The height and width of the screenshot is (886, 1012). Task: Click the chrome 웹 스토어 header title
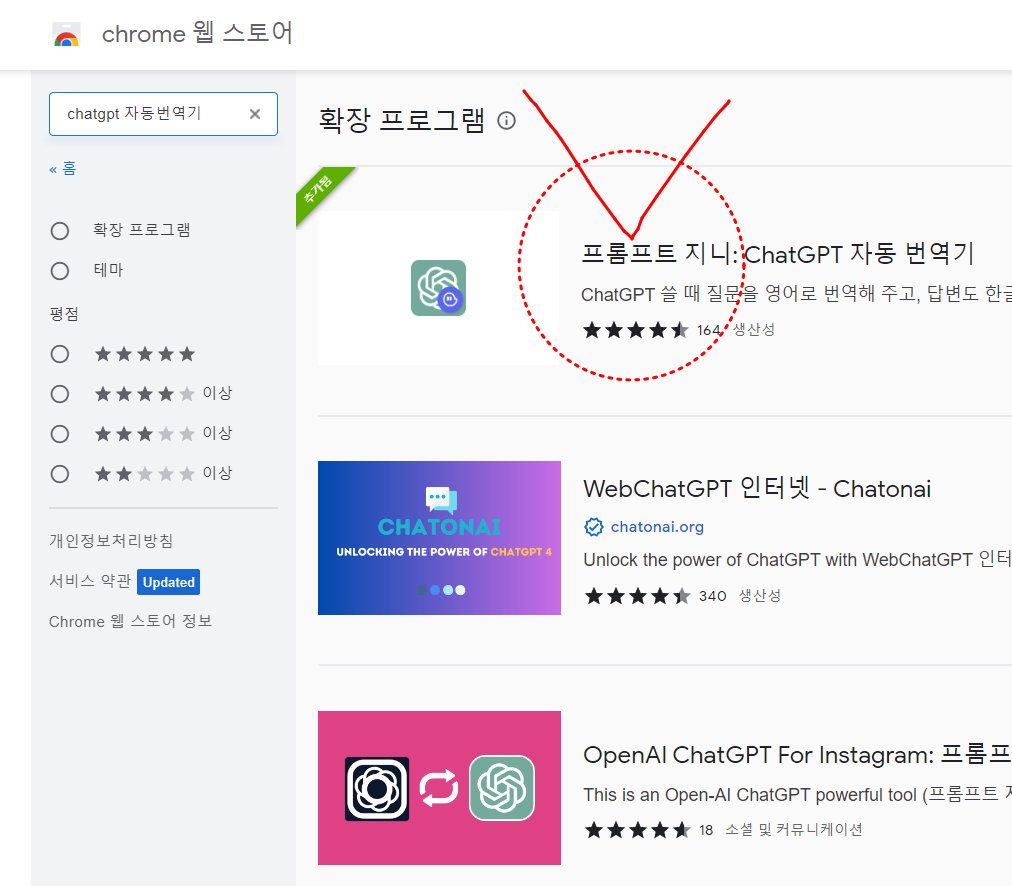[x=197, y=33]
